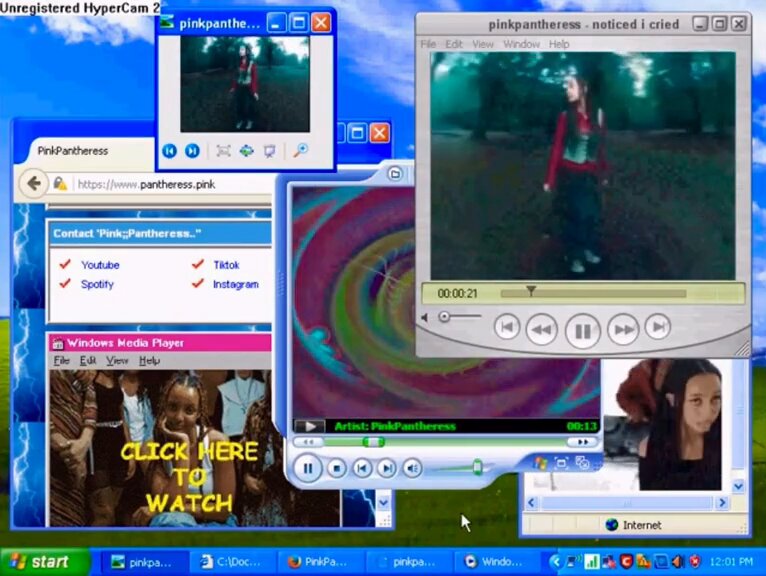Screen dimensions: 766x576
Task: Open Window menu in QuickTime
Action: pos(521,44)
